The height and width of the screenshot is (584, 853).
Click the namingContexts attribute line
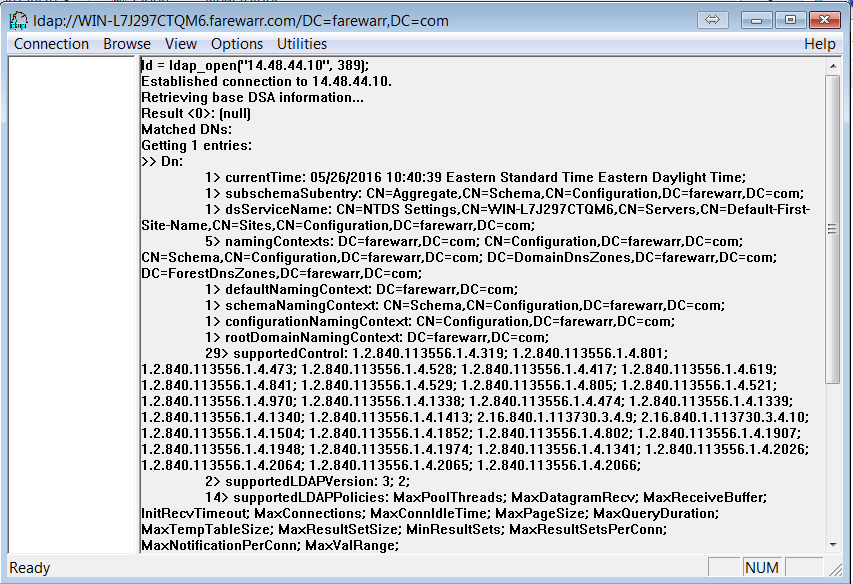(x=474, y=241)
